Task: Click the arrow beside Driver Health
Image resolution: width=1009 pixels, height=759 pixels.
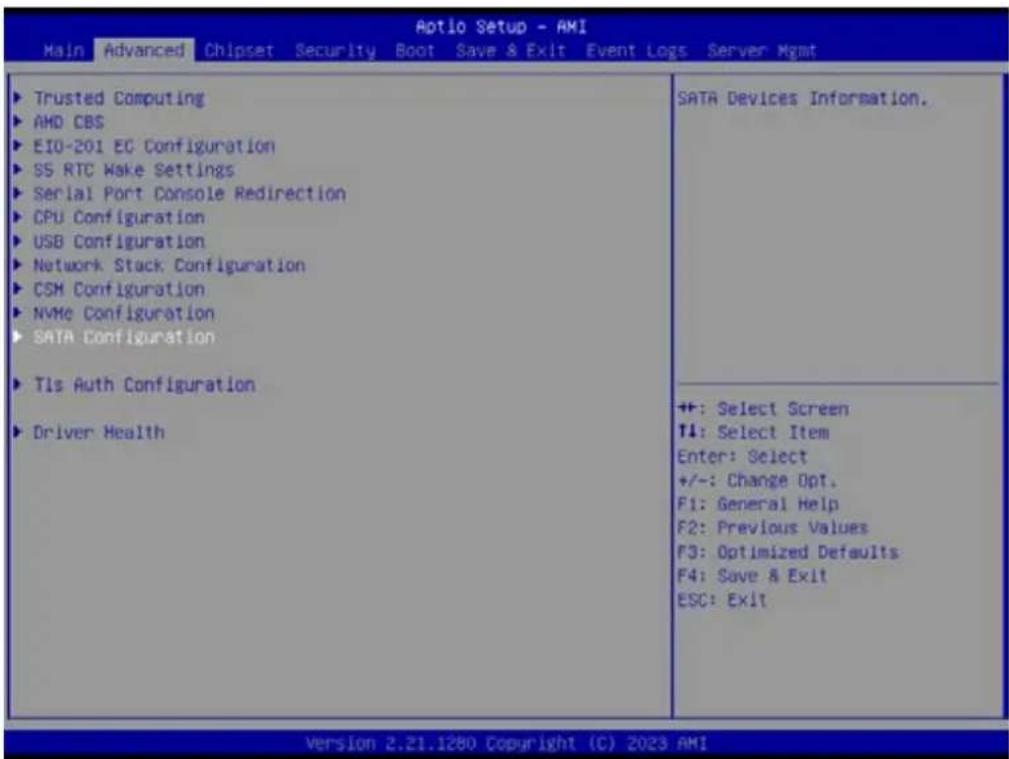Action: pos(18,432)
